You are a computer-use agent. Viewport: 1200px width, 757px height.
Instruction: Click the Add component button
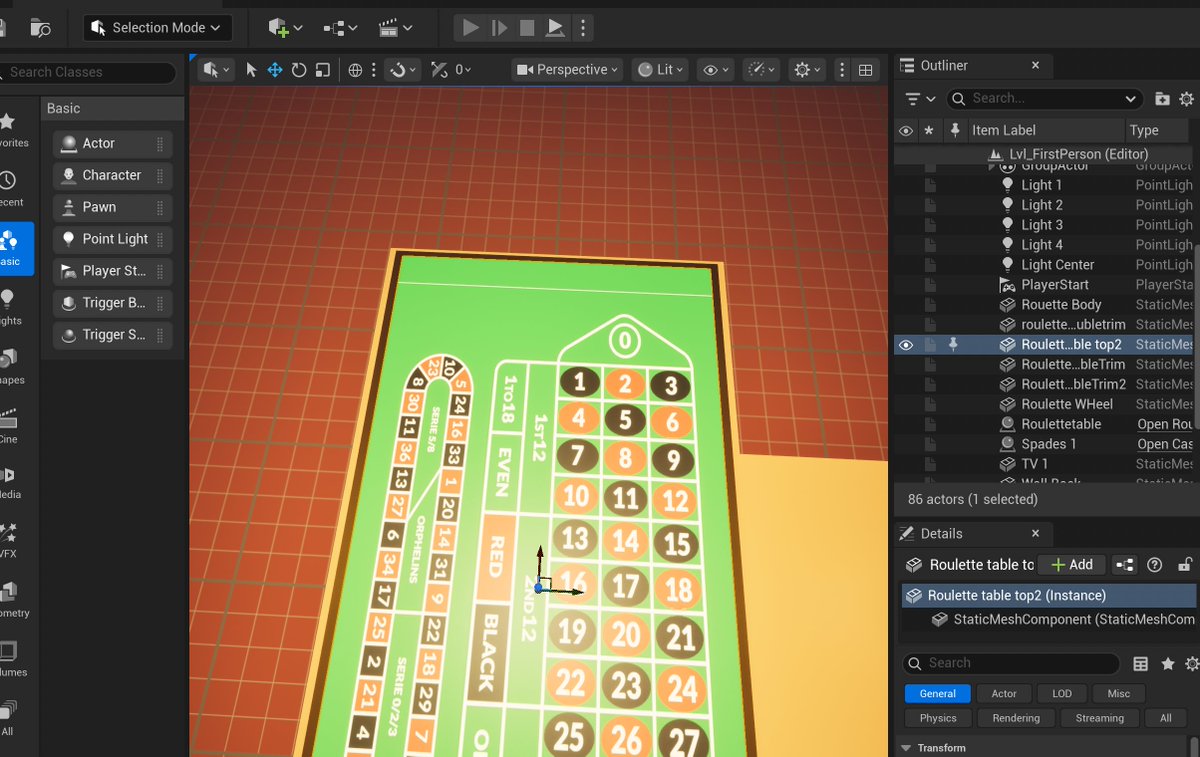(x=1072, y=565)
